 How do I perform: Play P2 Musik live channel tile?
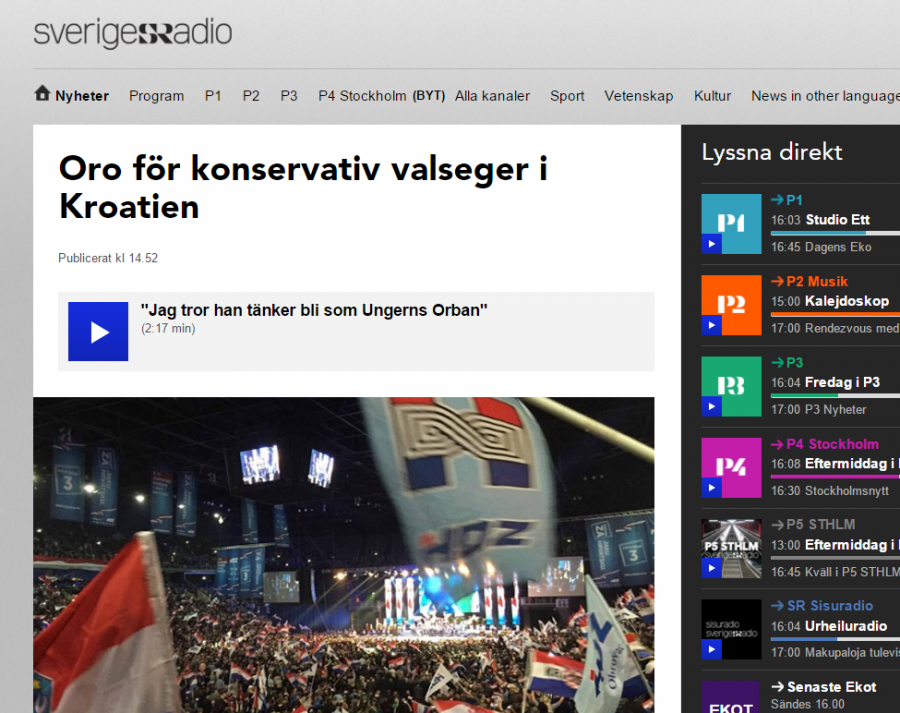[731, 305]
